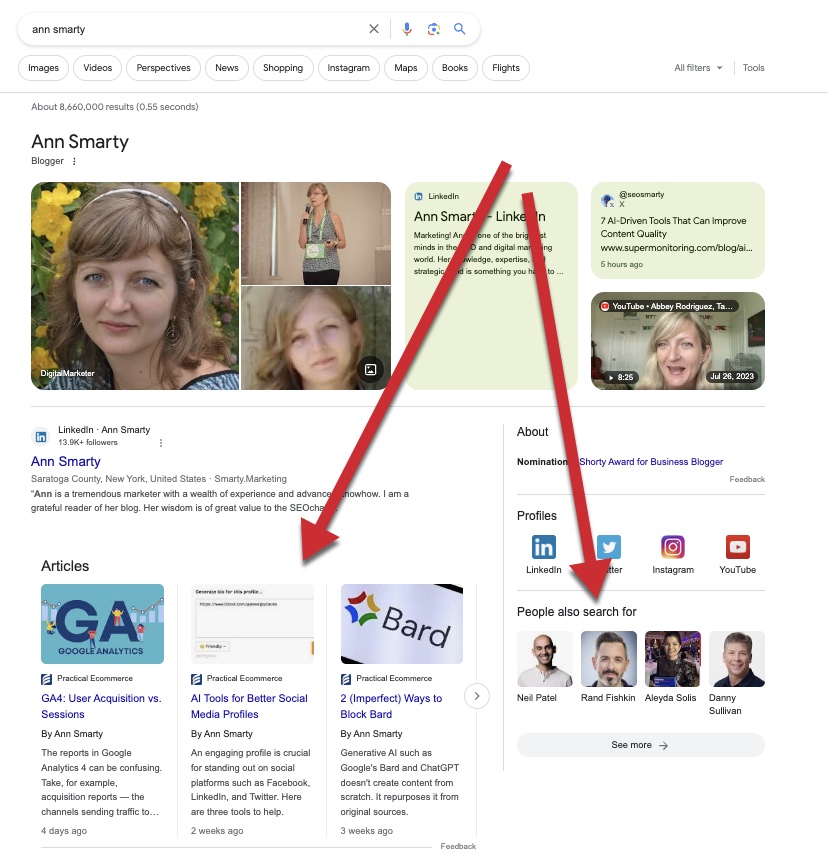The width and height of the screenshot is (828, 854).
Task: Open the Twitter profile icon
Action: coord(608,547)
